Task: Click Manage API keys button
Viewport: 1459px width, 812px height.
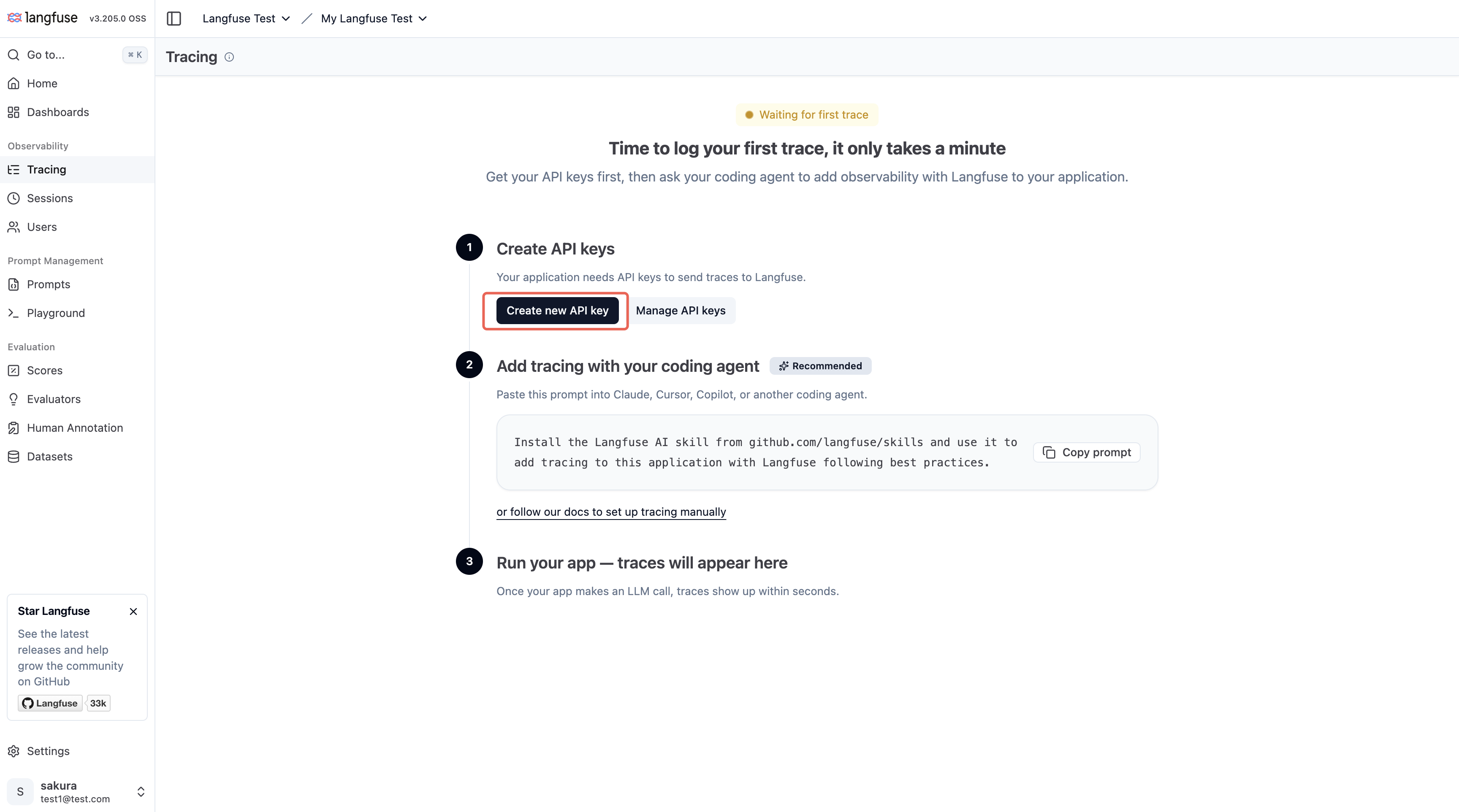Action: click(x=681, y=311)
